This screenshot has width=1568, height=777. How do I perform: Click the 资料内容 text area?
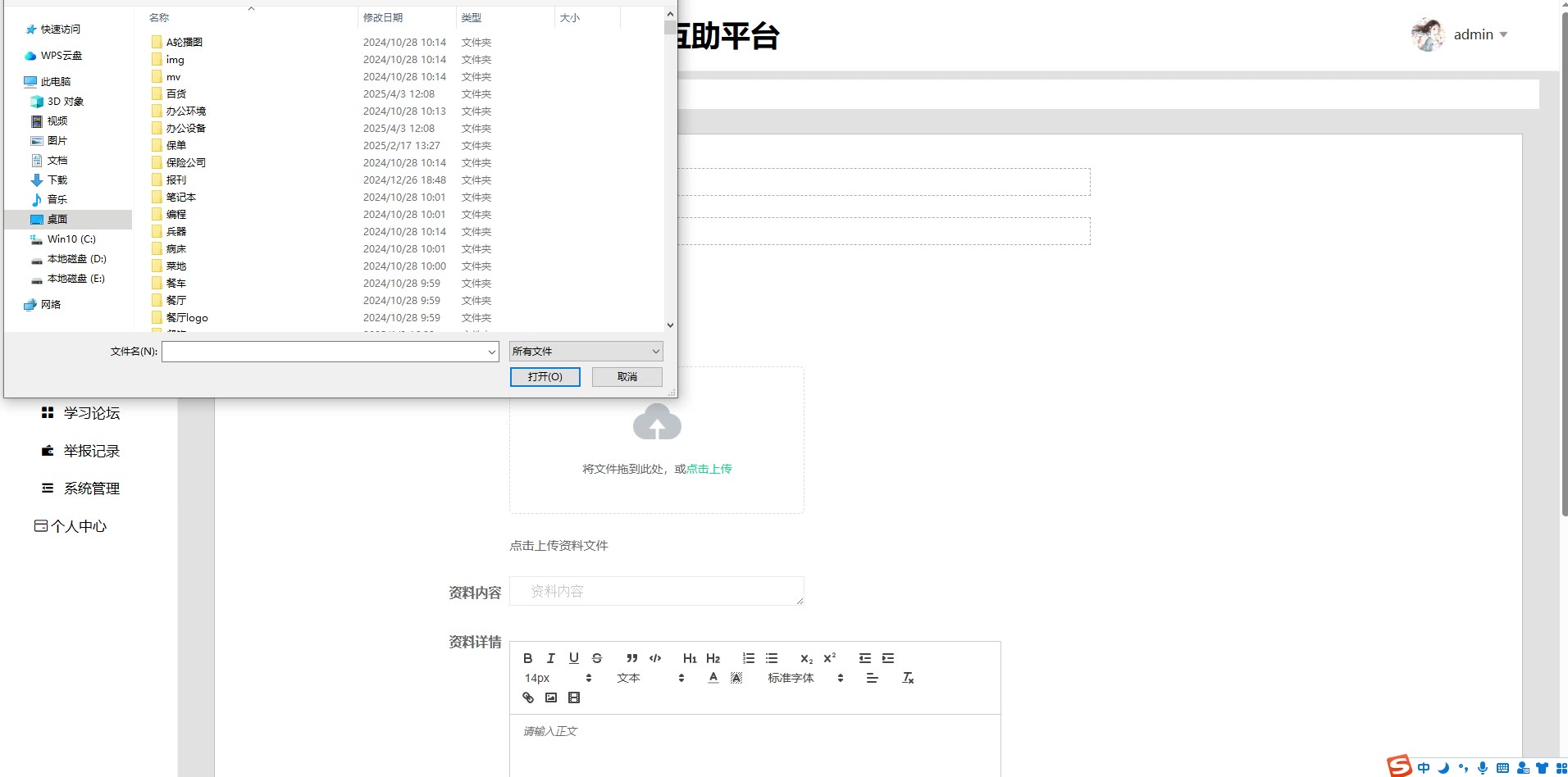coord(657,591)
